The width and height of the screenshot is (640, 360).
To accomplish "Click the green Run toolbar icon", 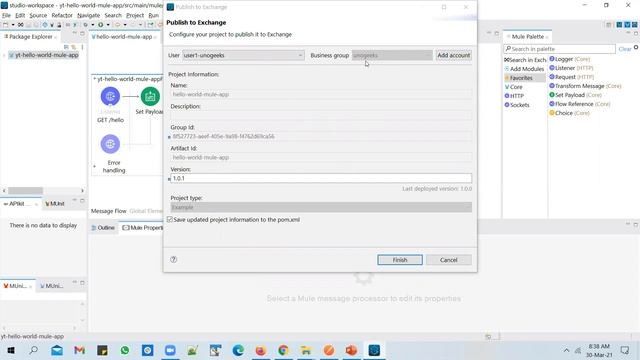I will (x=100, y=25).
